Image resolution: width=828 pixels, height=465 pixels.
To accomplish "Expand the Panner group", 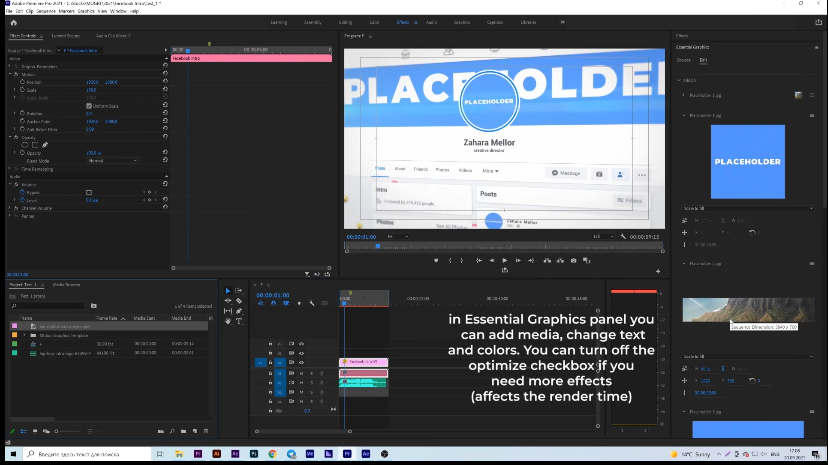I will 10,216.
